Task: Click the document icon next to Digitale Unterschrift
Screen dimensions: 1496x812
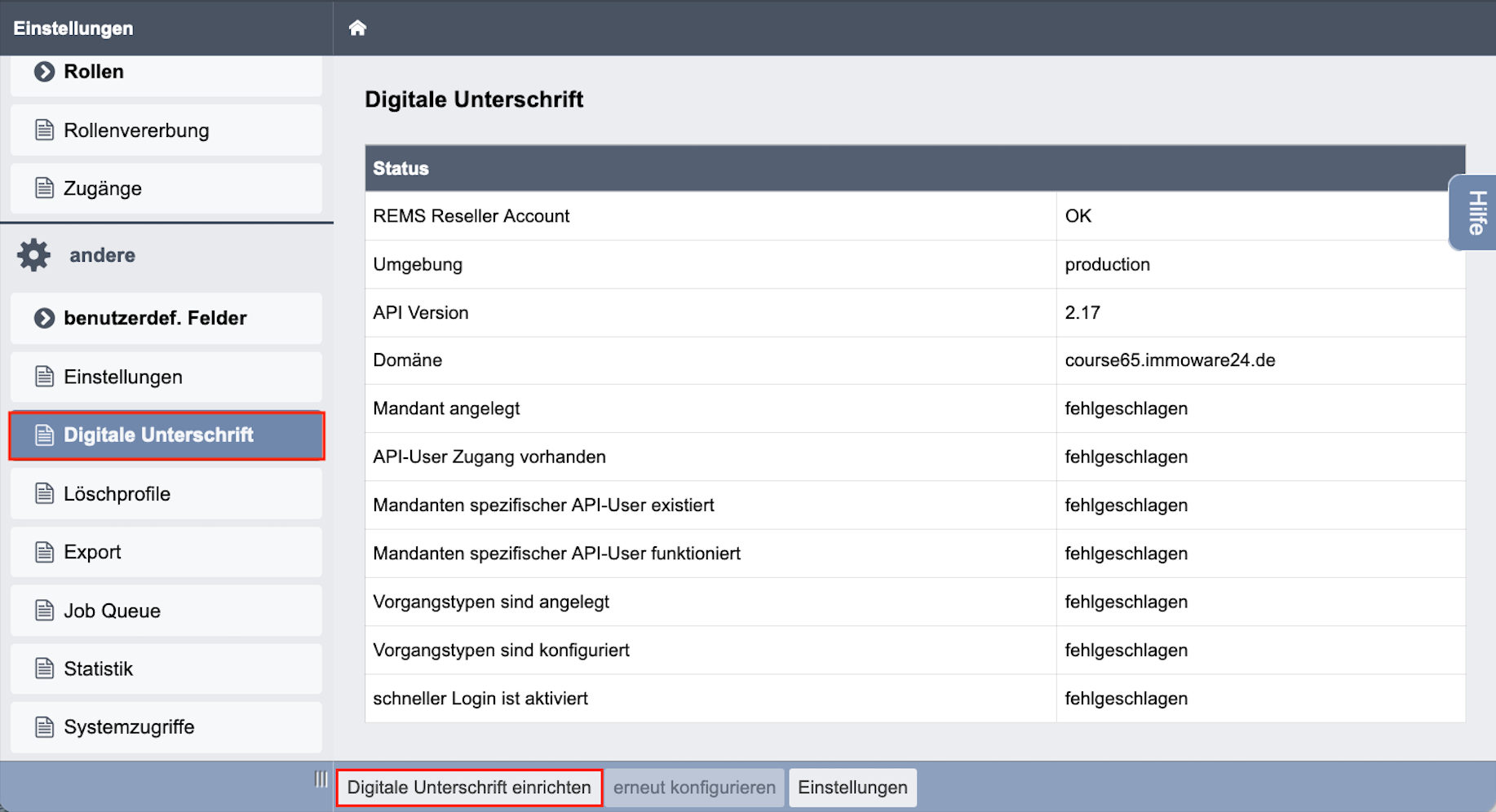Action: pyautogui.click(x=45, y=435)
